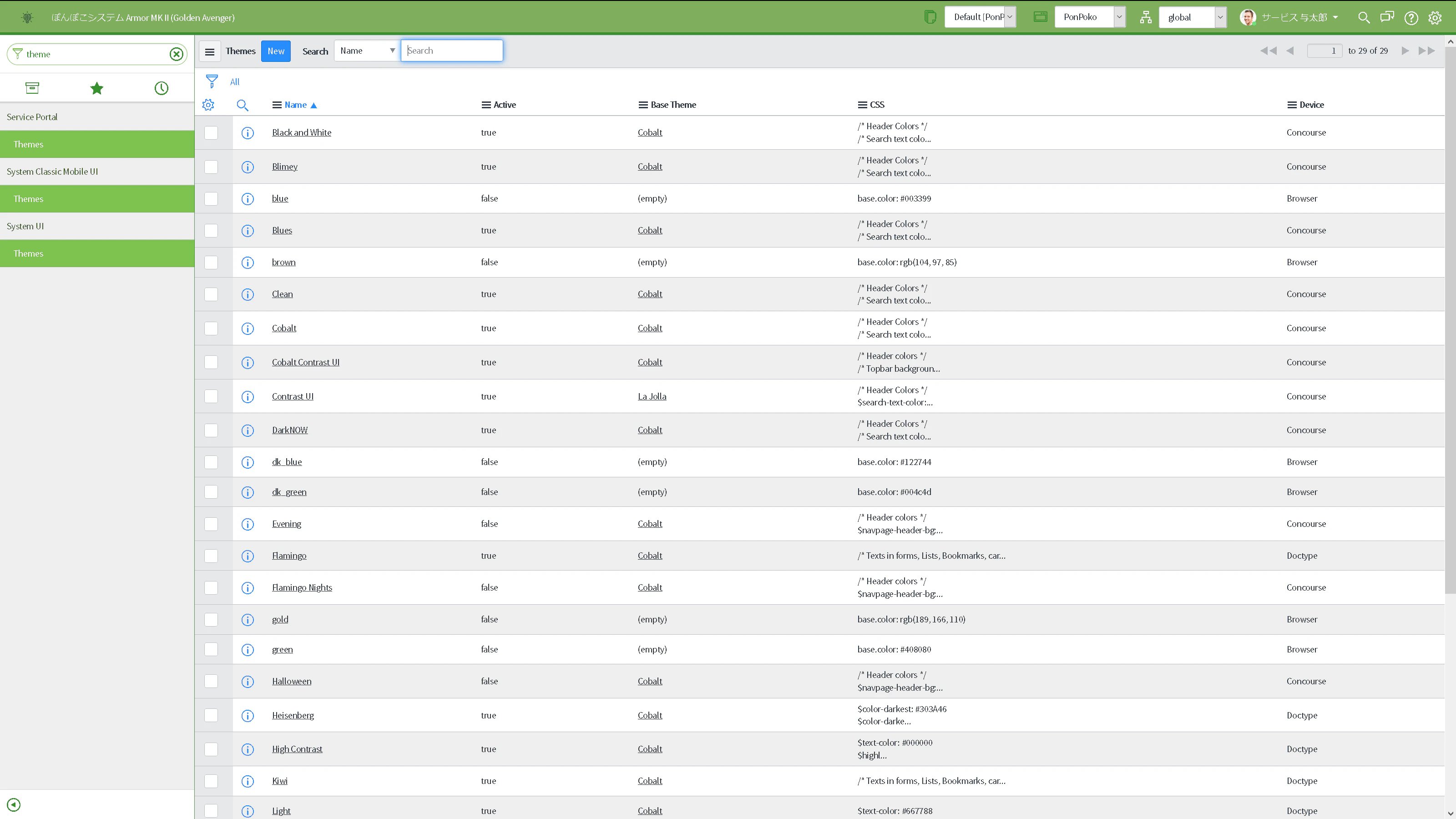Open global search magnifier in header
The height and width of the screenshot is (819, 1456).
(x=1363, y=17)
